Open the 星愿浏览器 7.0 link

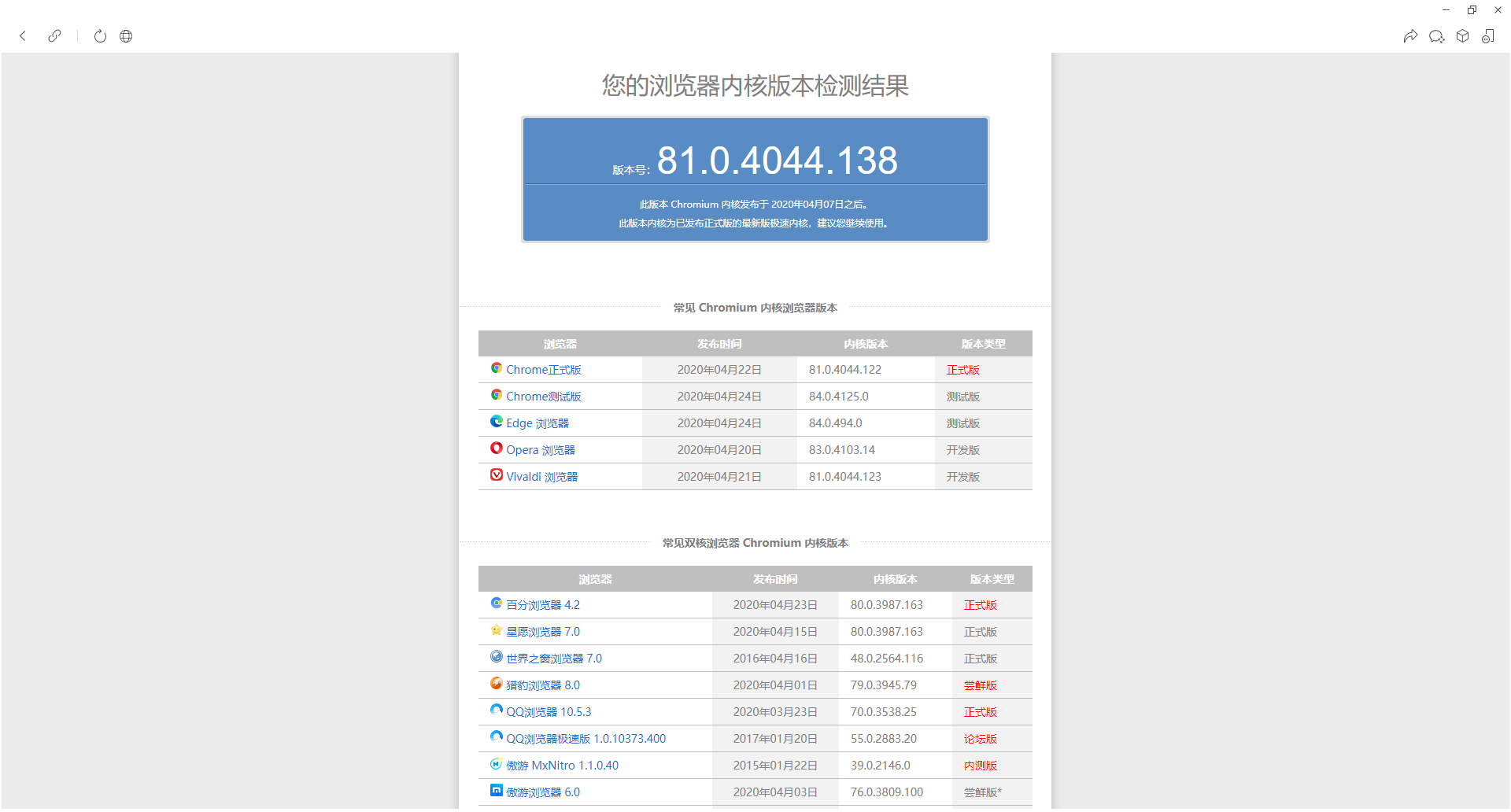click(543, 632)
